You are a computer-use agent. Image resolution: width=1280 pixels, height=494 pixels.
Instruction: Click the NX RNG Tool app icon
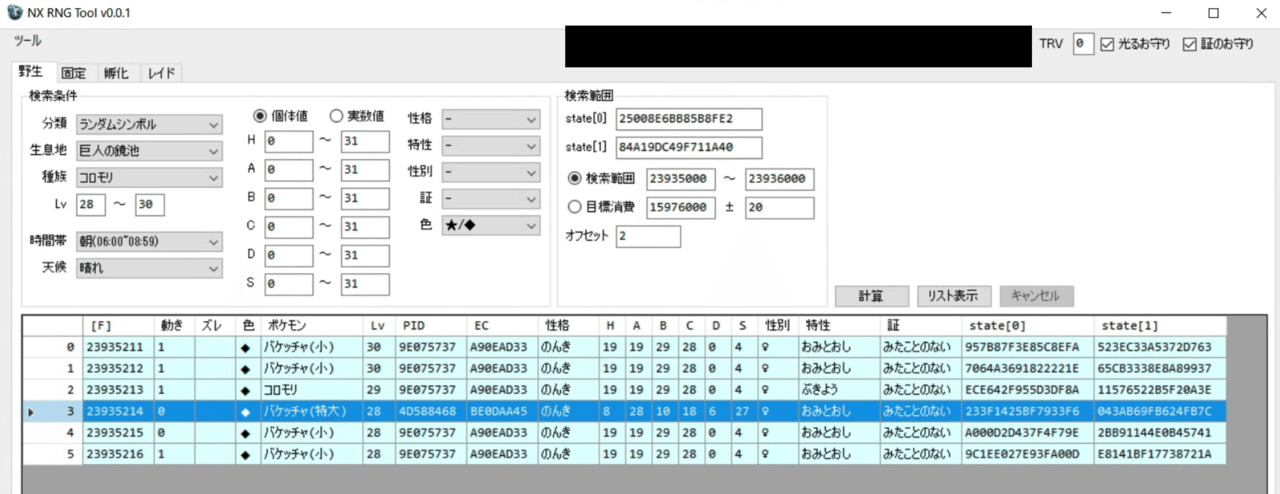(x=14, y=13)
